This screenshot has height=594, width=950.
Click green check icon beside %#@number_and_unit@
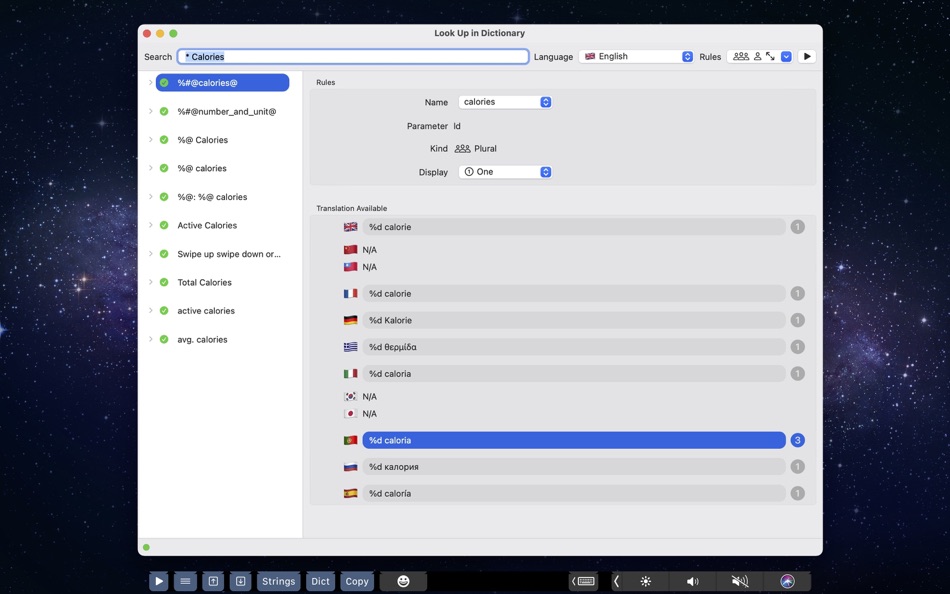click(x=164, y=112)
